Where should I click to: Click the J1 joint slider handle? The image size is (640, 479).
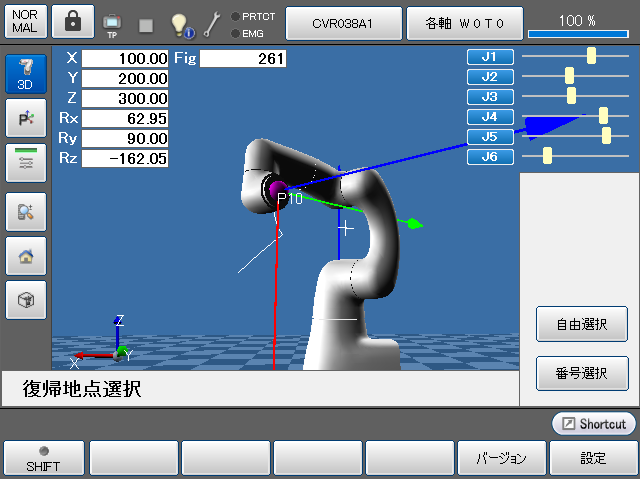click(x=591, y=56)
